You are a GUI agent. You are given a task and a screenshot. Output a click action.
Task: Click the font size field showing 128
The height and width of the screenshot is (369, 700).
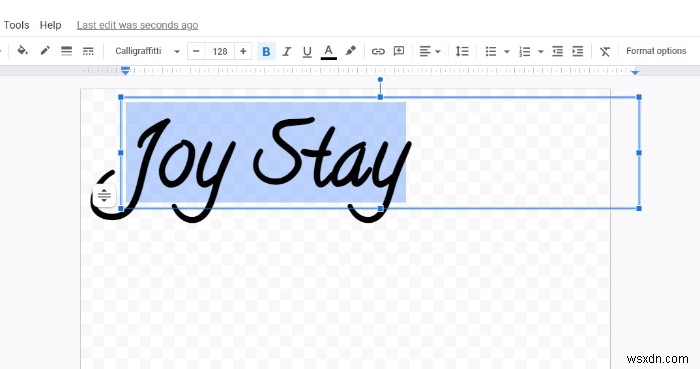(x=220, y=51)
